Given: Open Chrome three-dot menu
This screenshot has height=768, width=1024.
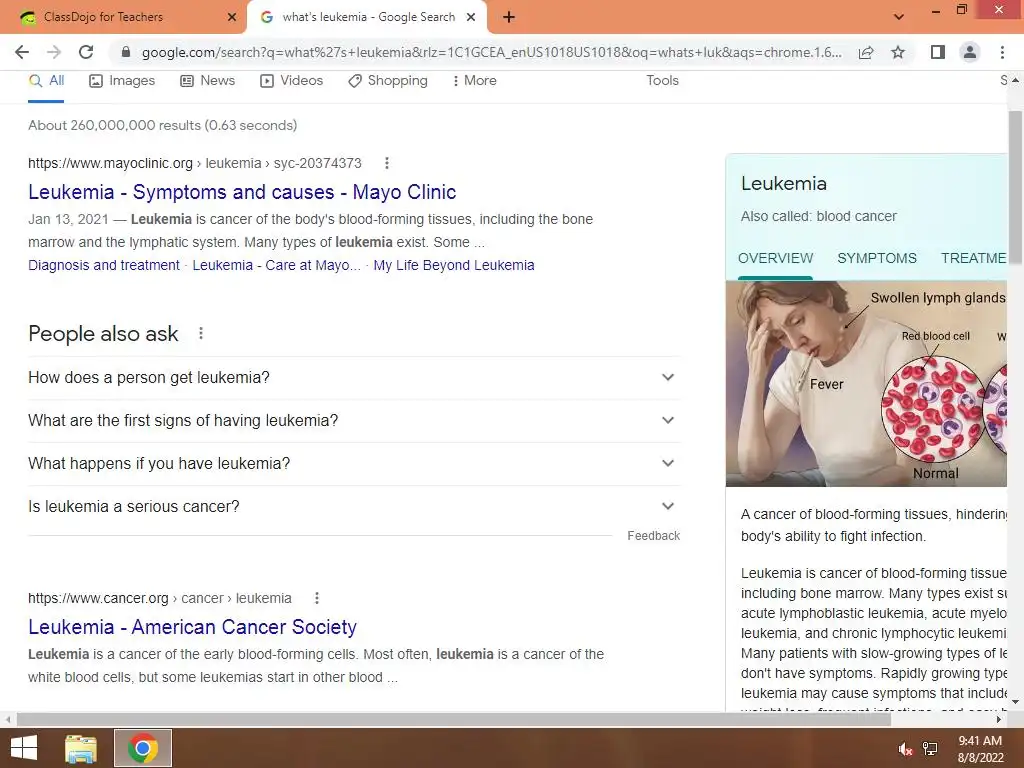Looking at the screenshot, I should pos(1002,52).
